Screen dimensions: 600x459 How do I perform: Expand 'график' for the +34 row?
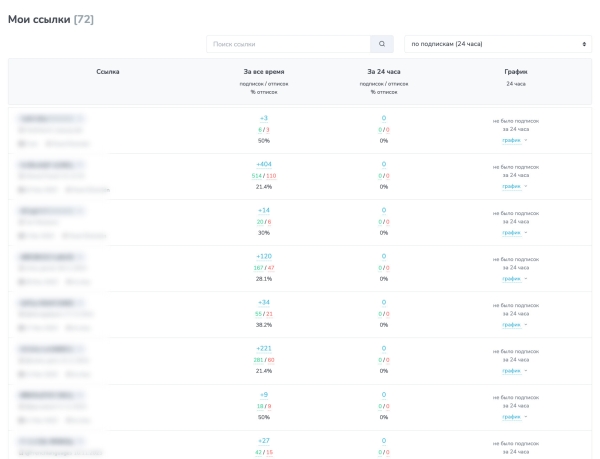click(515, 325)
